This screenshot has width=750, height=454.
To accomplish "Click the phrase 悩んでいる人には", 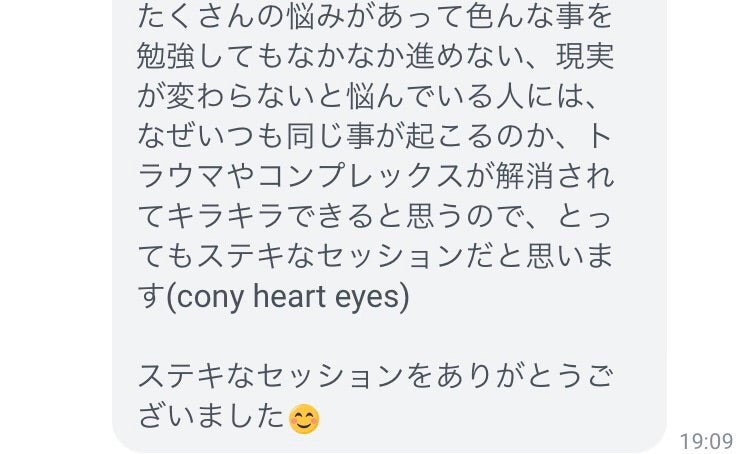I will click(x=463, y=98).
